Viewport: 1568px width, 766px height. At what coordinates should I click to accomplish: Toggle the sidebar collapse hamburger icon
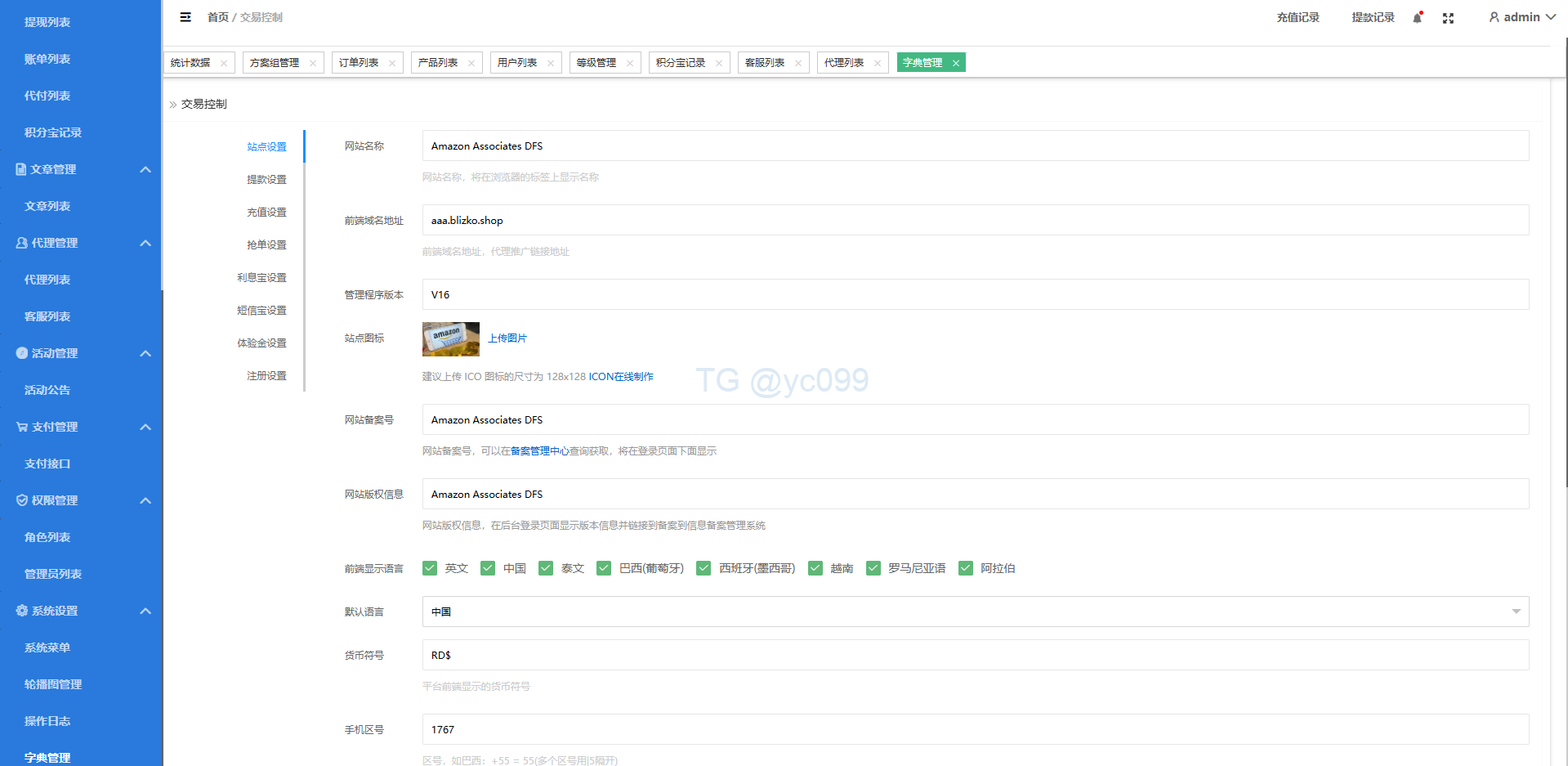pos(185,17)
